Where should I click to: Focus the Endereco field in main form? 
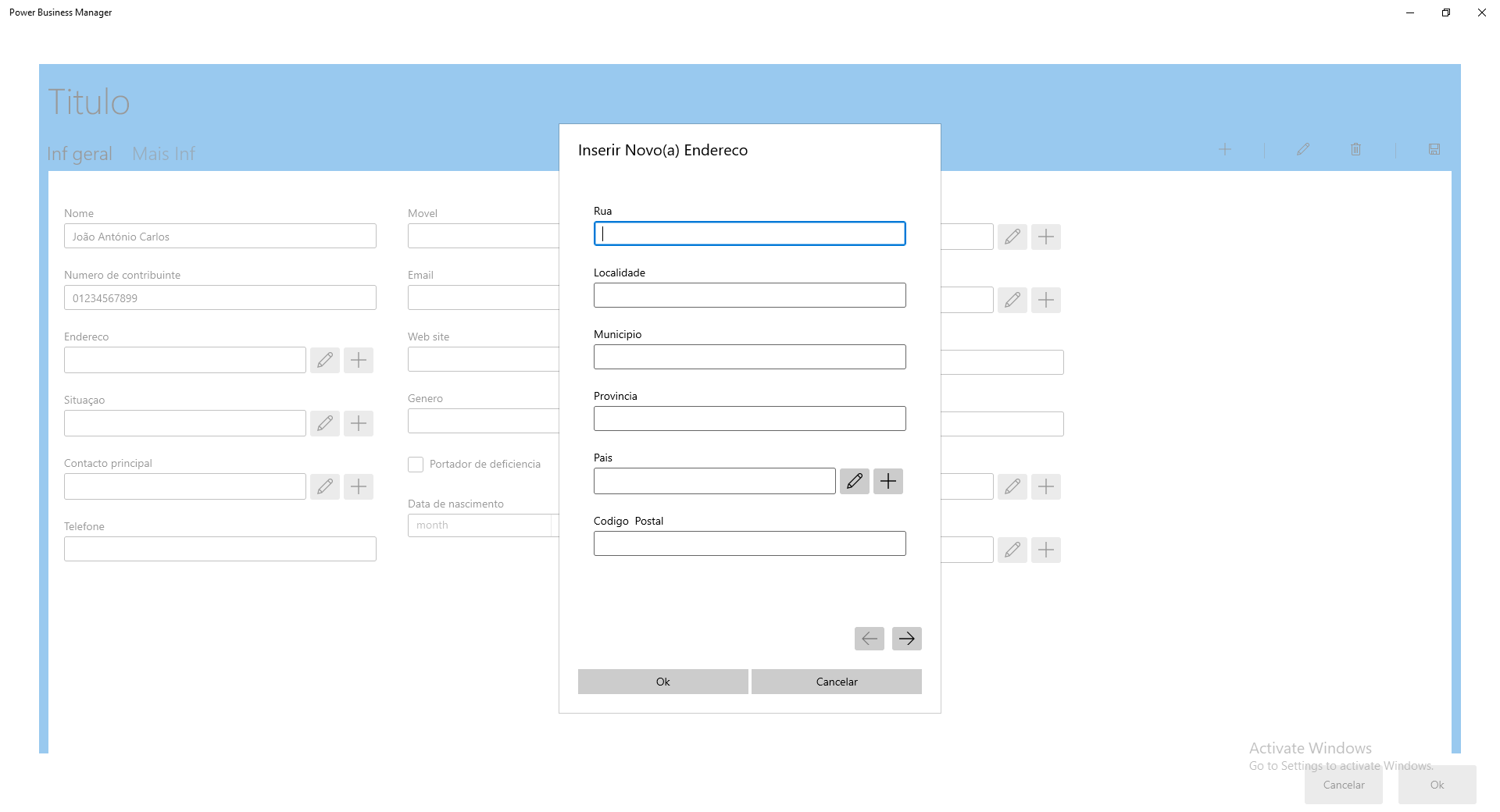click(x=185, y=360)
